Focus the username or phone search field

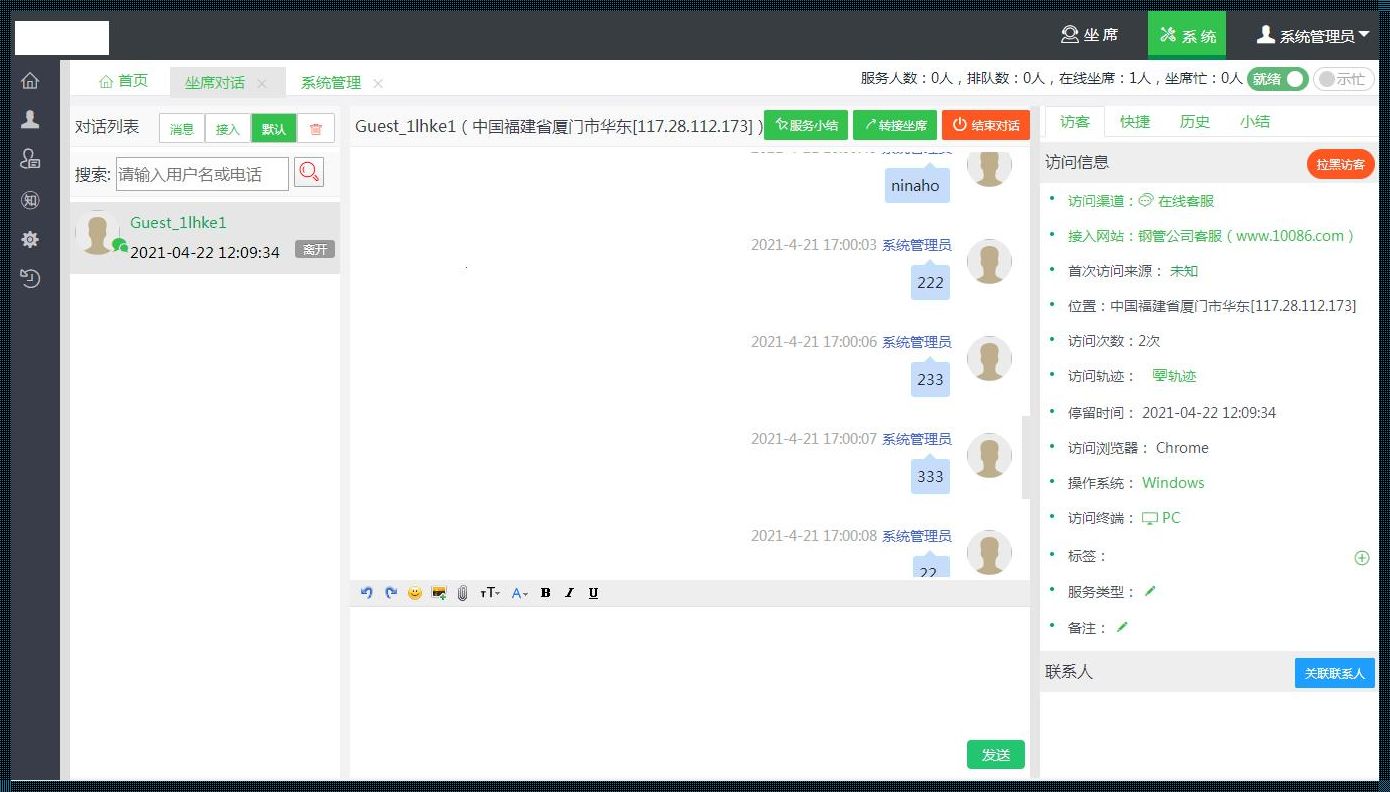203,174
